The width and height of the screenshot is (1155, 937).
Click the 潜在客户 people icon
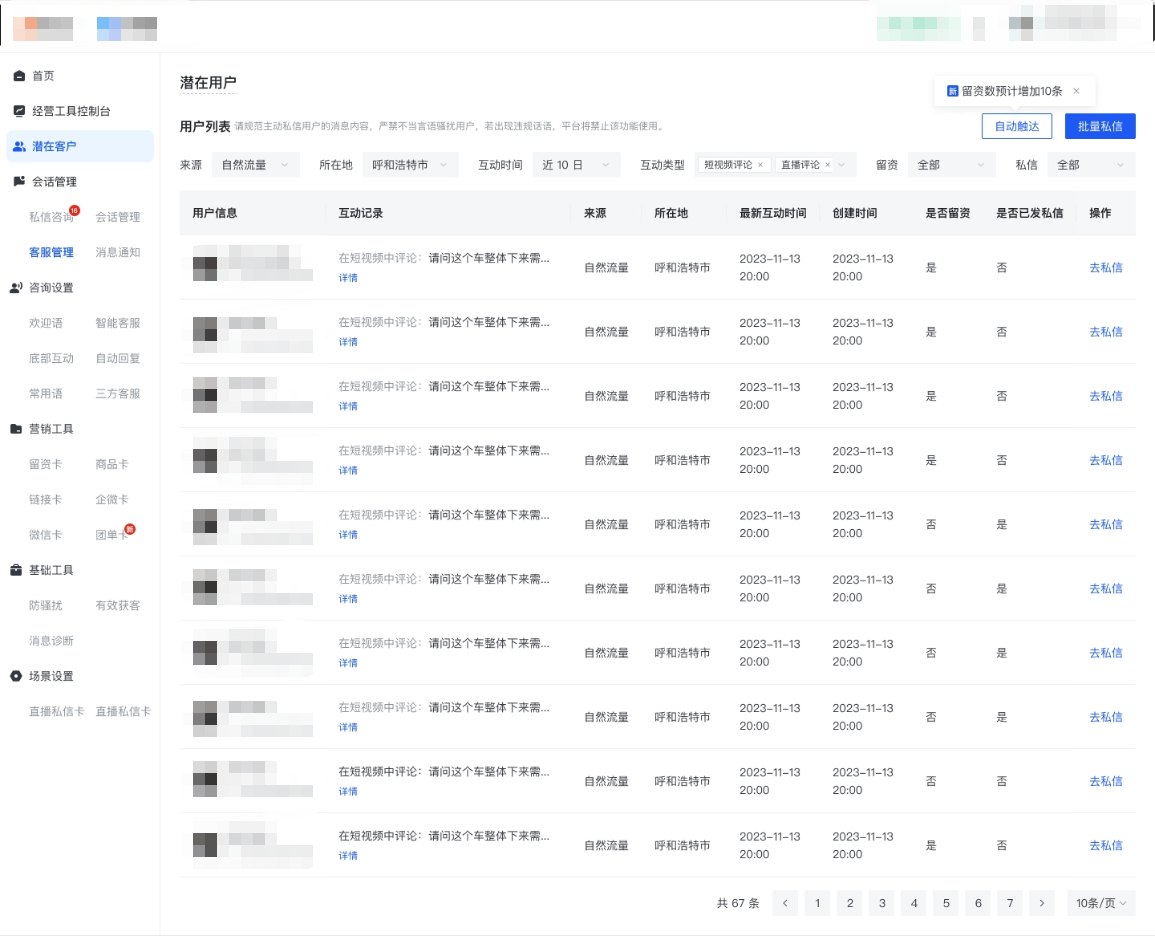coord(17,147)
